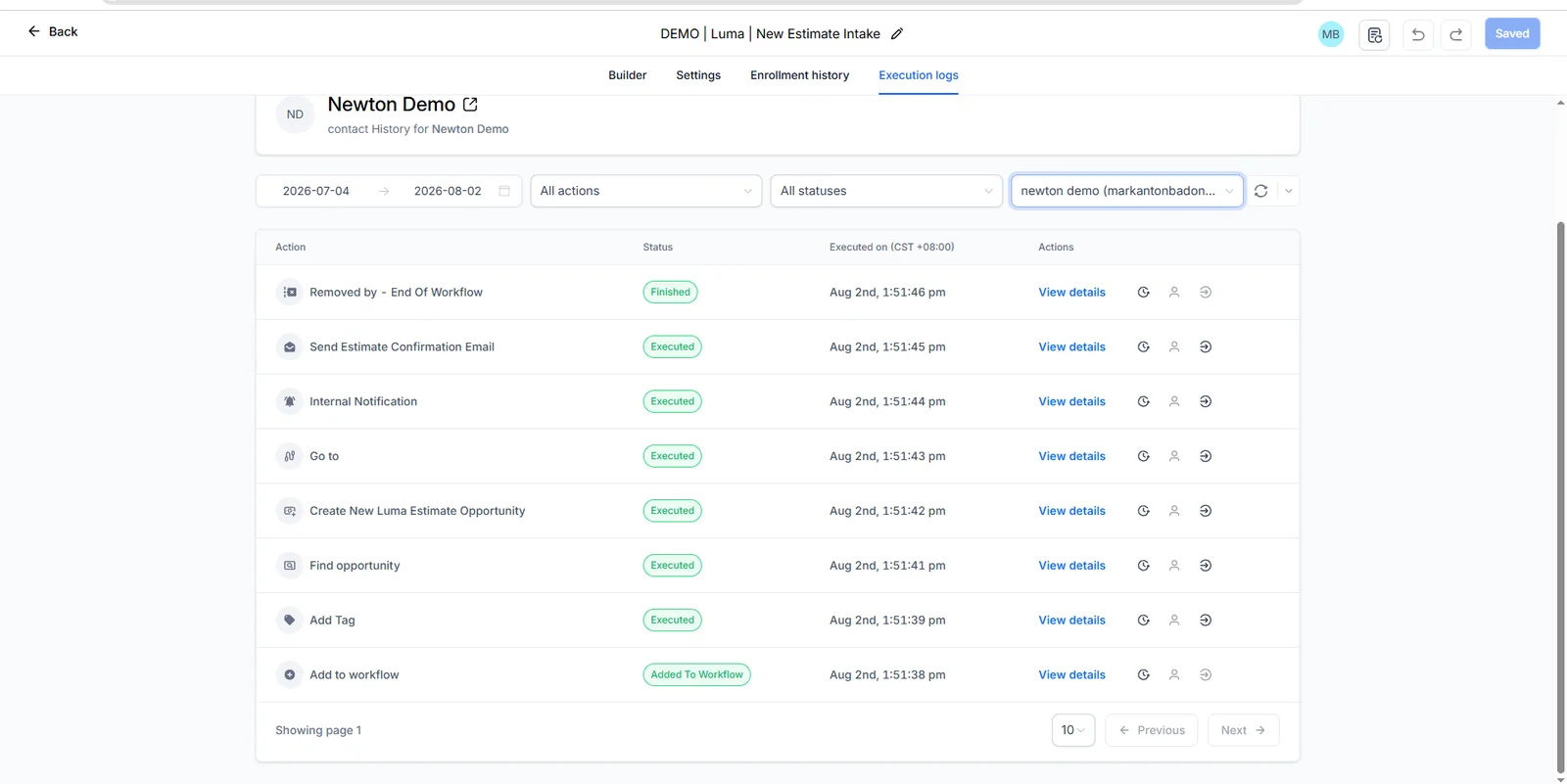Click the redo arrow button
Screen dimensions: 1567x784
coord(1456,34)
